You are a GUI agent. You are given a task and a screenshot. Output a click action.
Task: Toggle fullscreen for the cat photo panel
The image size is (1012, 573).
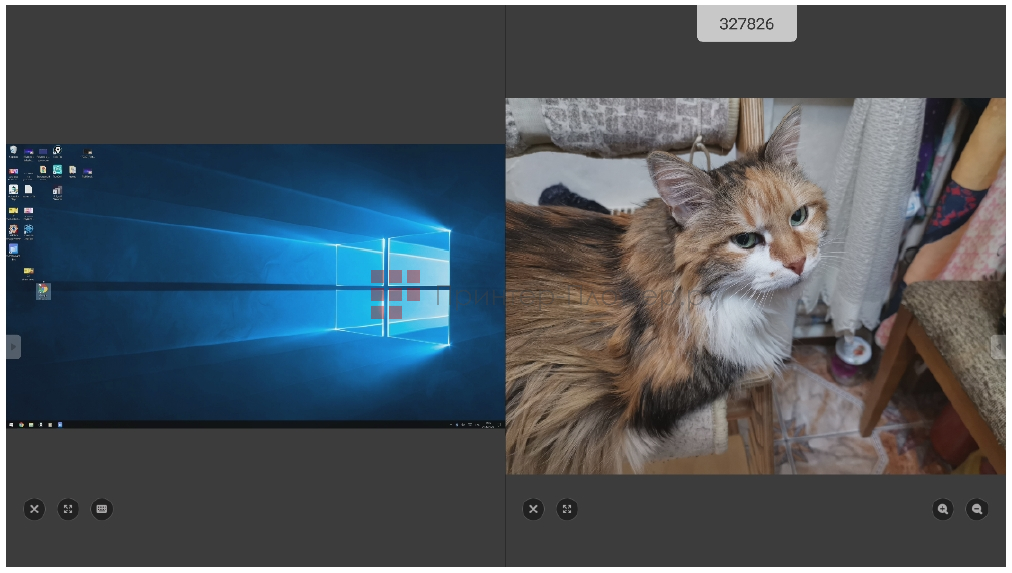[x=567, y=509]
